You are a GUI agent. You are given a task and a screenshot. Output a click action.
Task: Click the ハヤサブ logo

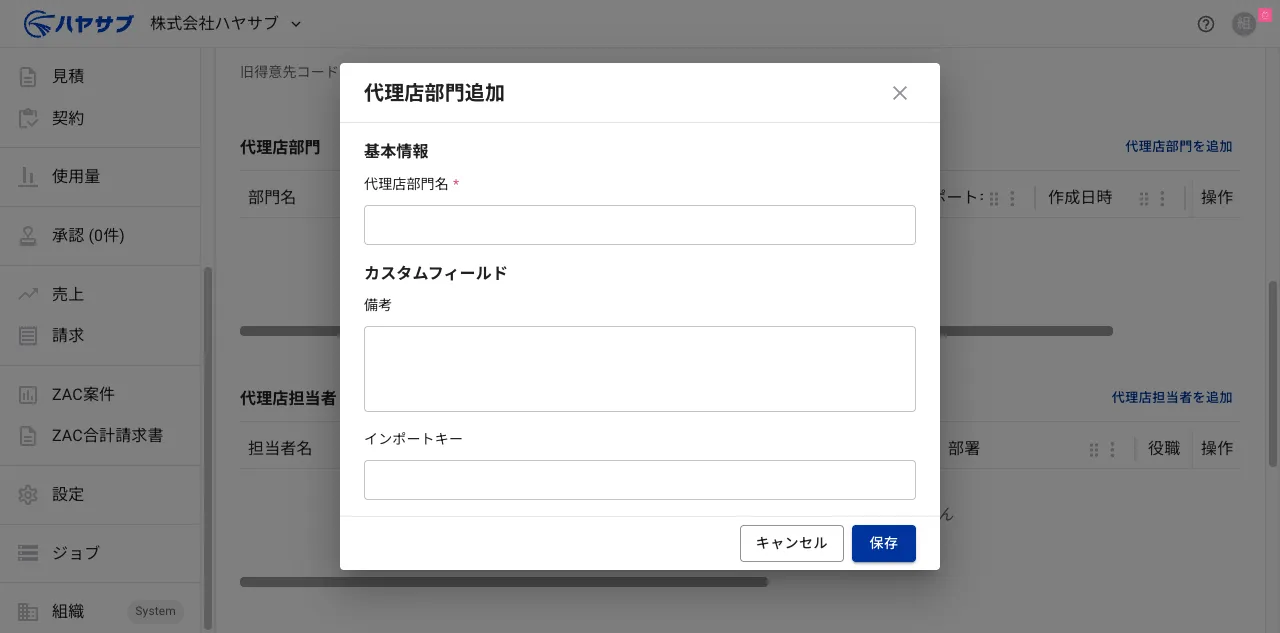tap(78, 23)
